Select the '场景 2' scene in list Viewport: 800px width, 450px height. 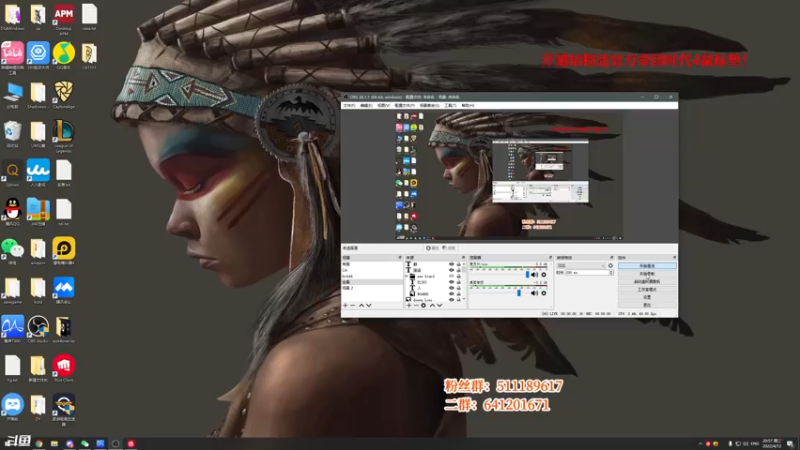[371, 288]
